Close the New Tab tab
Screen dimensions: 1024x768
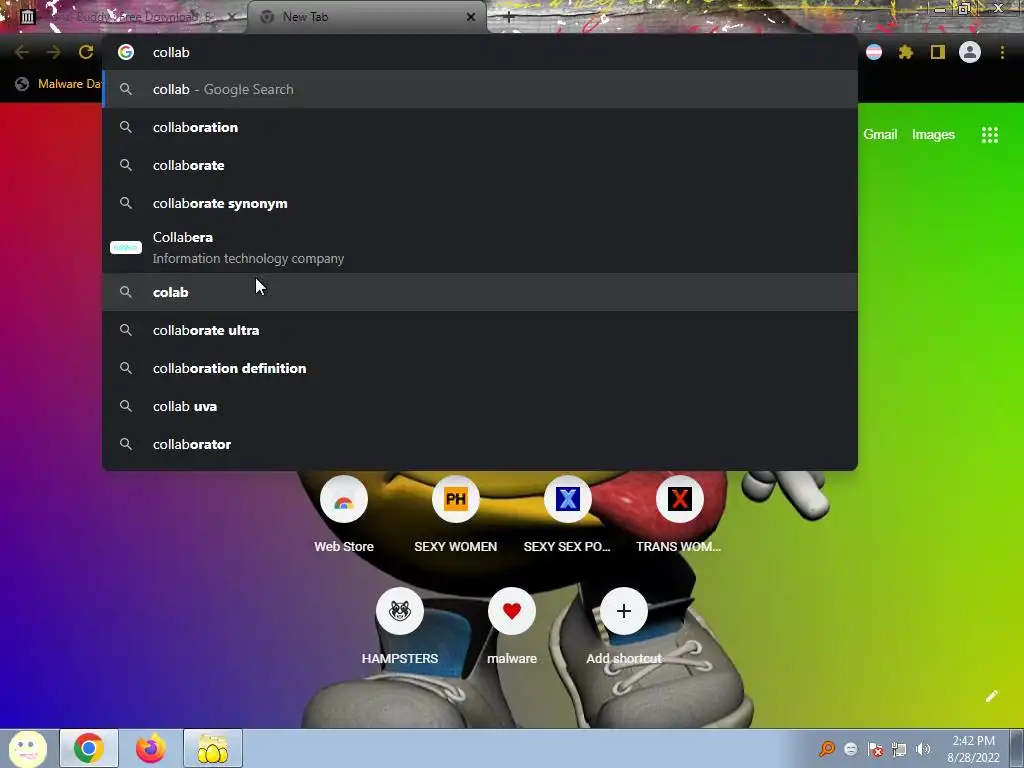pyautogui.click(x=471, y=17)
